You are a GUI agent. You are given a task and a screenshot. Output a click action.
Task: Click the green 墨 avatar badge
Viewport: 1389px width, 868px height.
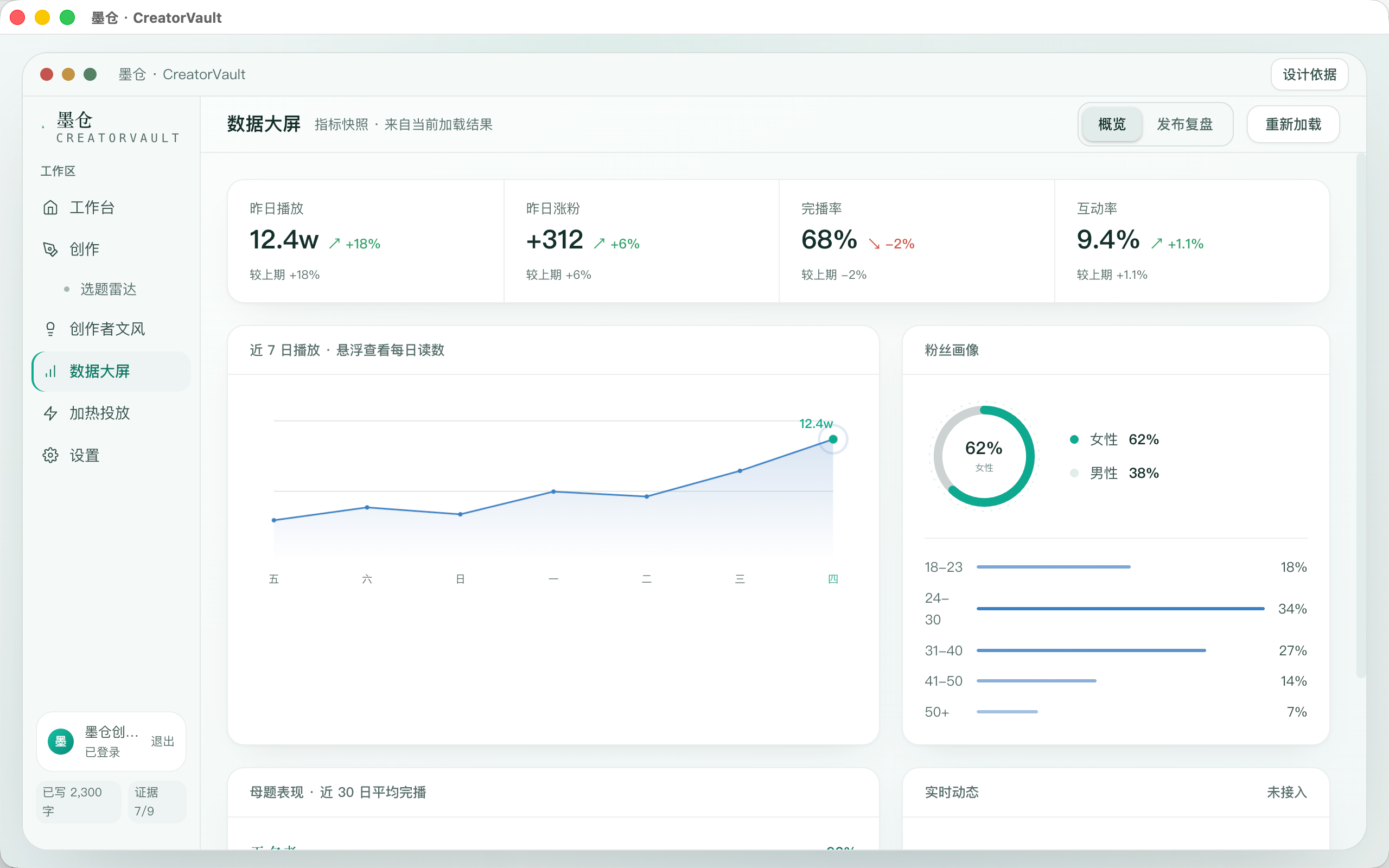click(x=60, y=741)
